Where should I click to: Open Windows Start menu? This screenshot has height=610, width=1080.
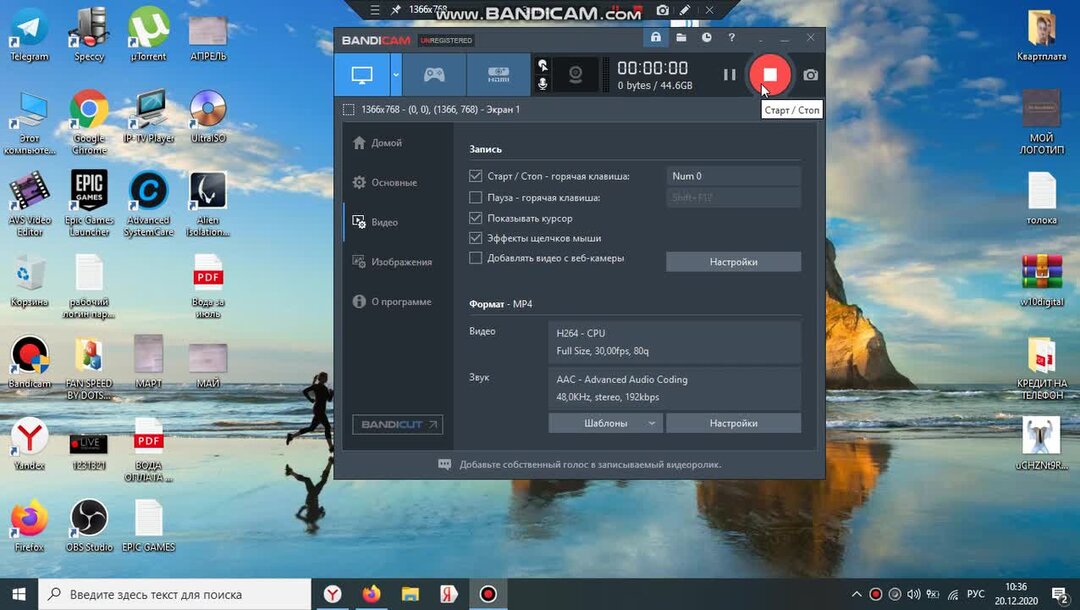[x=19, y=594]
